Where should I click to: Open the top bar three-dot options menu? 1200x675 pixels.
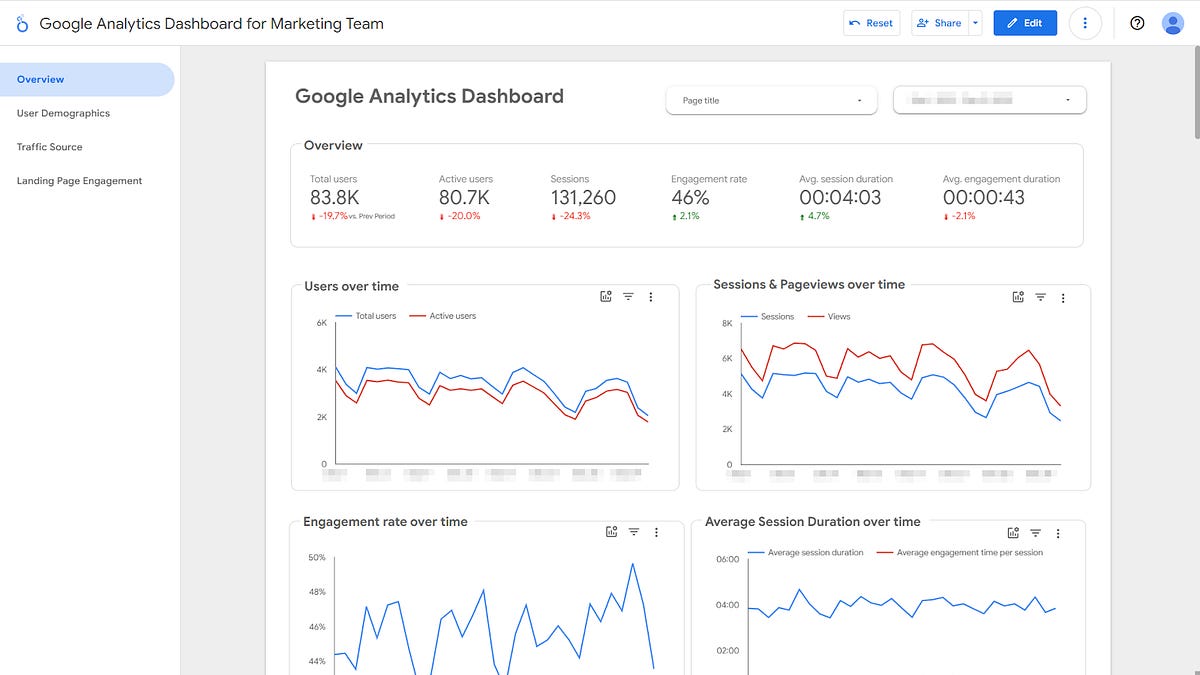pos(1085,23)
